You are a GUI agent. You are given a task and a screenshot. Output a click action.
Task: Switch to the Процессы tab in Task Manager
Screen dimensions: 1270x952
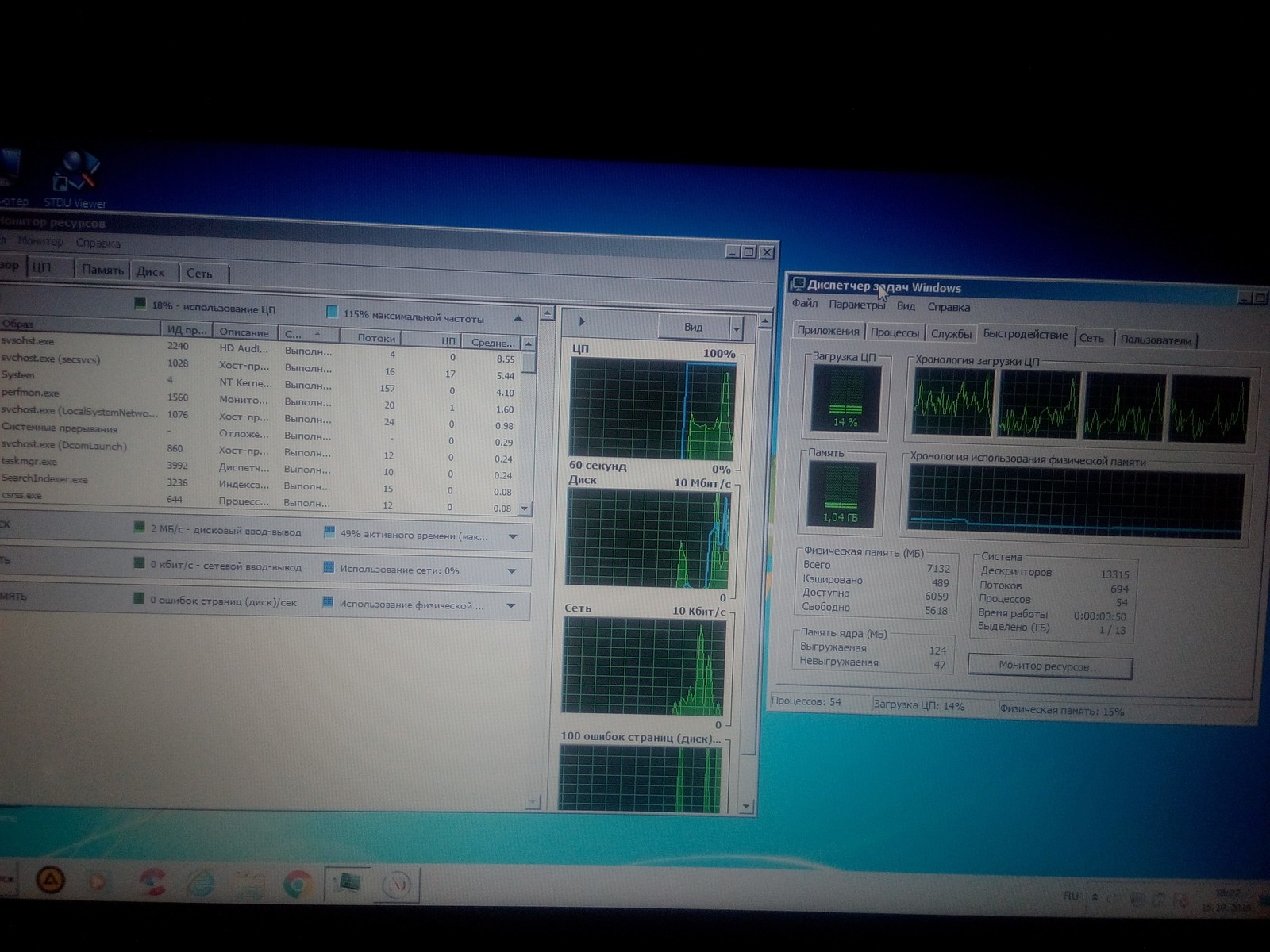pos(895,333)
